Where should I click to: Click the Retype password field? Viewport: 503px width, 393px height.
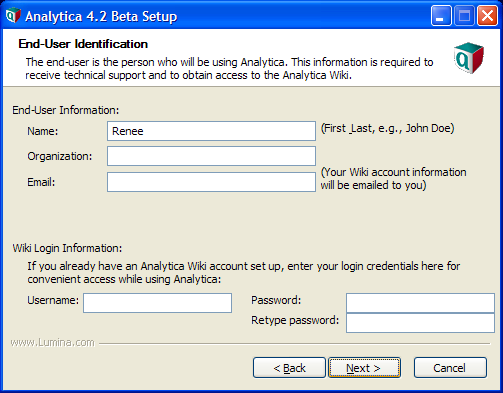coord(420,323)
